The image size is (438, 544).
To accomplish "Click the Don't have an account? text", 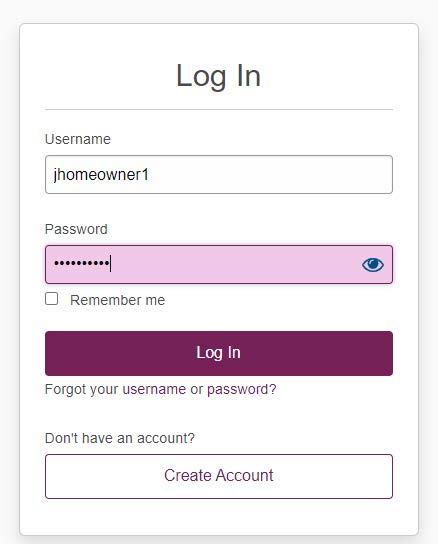I will [x=120, y=438].
